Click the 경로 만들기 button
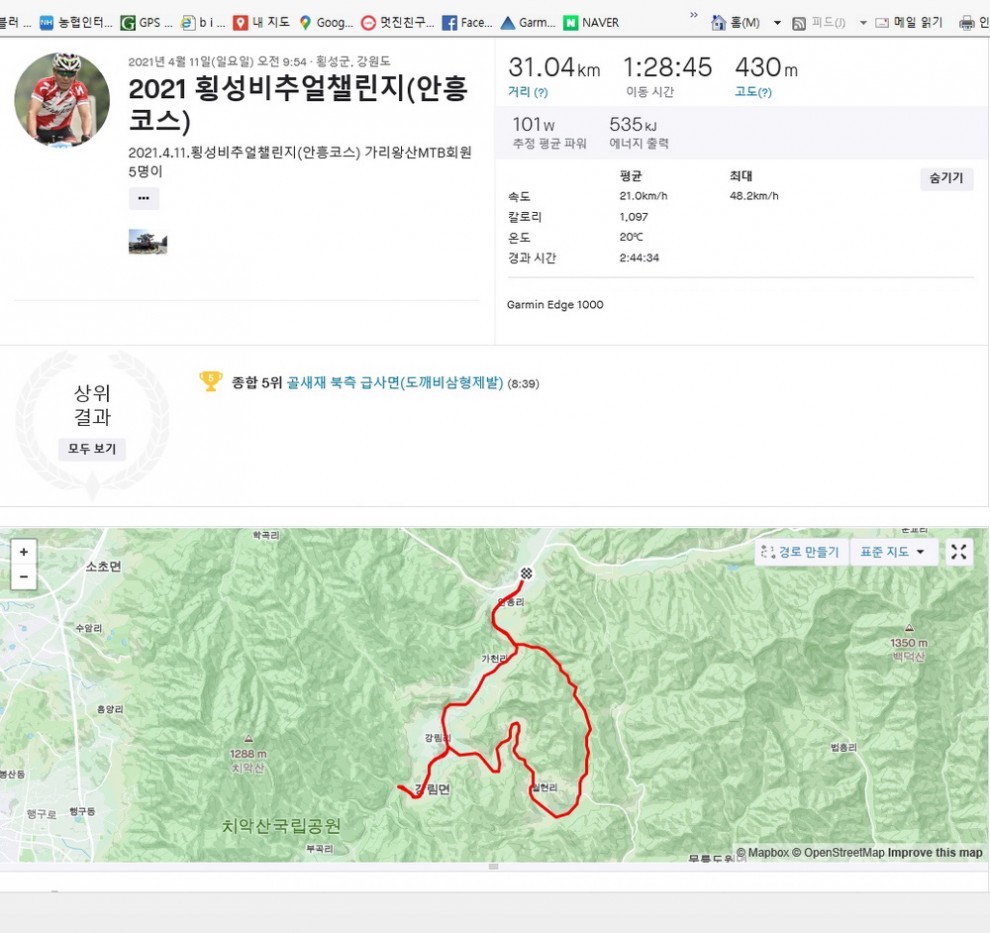 pyautogui.click(x=800, y=552)
